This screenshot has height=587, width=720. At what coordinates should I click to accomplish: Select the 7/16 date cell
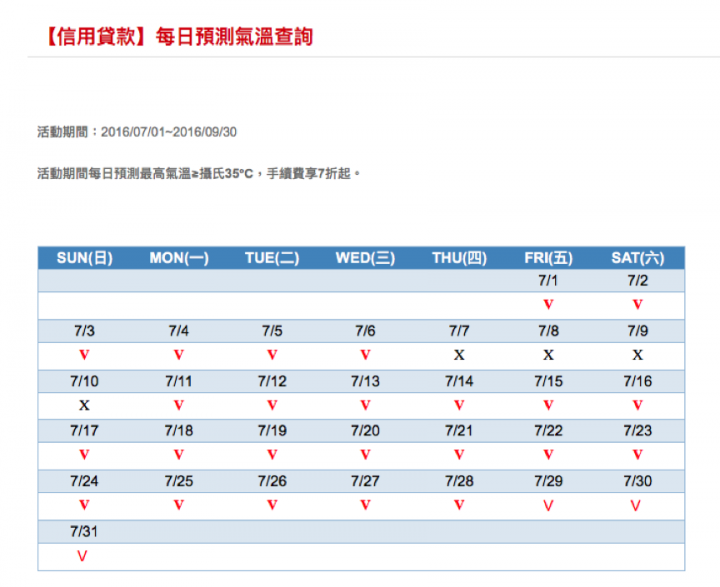pos(638,381)
